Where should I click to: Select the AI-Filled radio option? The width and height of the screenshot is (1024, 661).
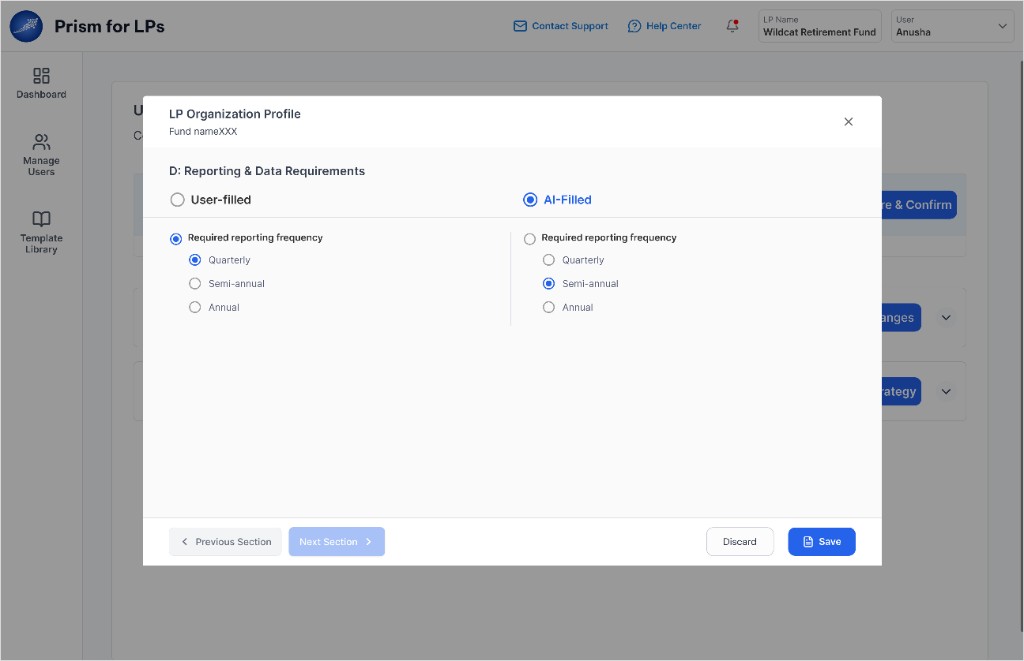click(x=530, y=200)
